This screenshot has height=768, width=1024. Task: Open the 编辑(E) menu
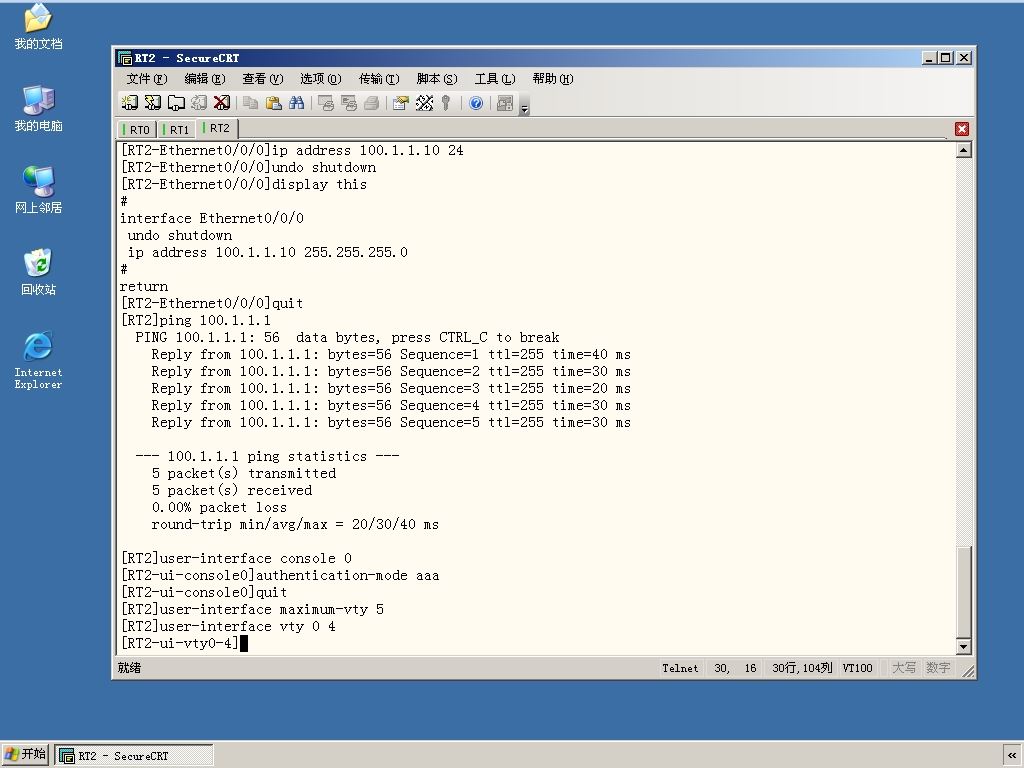coord(204,79)
